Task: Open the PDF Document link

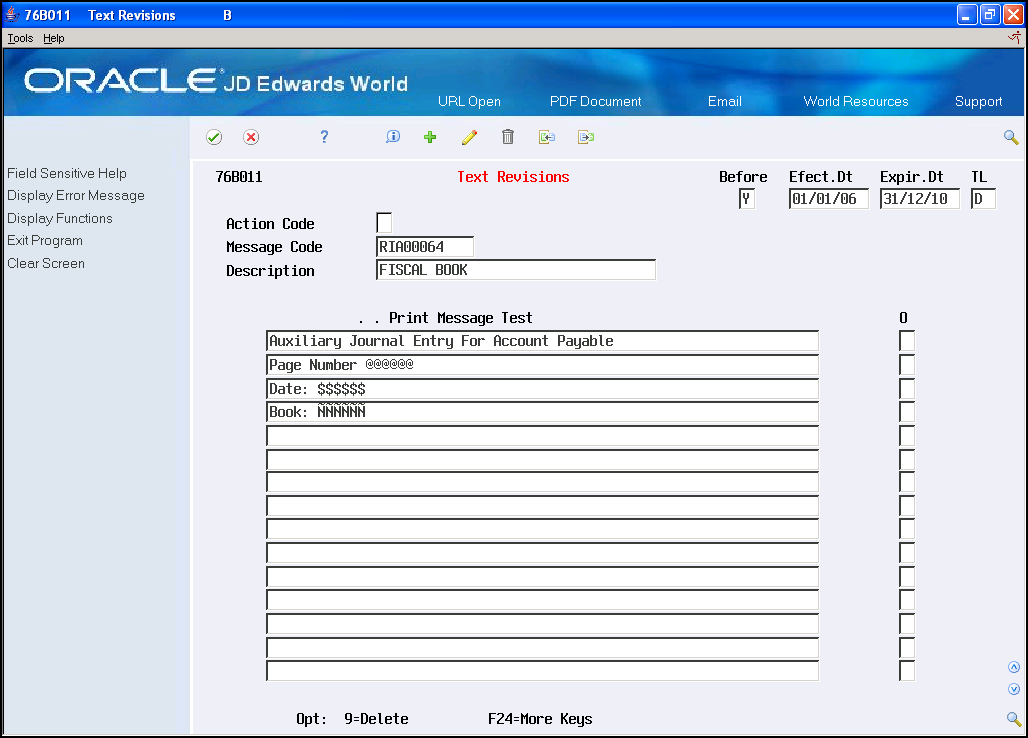Action: click(595, 101)
